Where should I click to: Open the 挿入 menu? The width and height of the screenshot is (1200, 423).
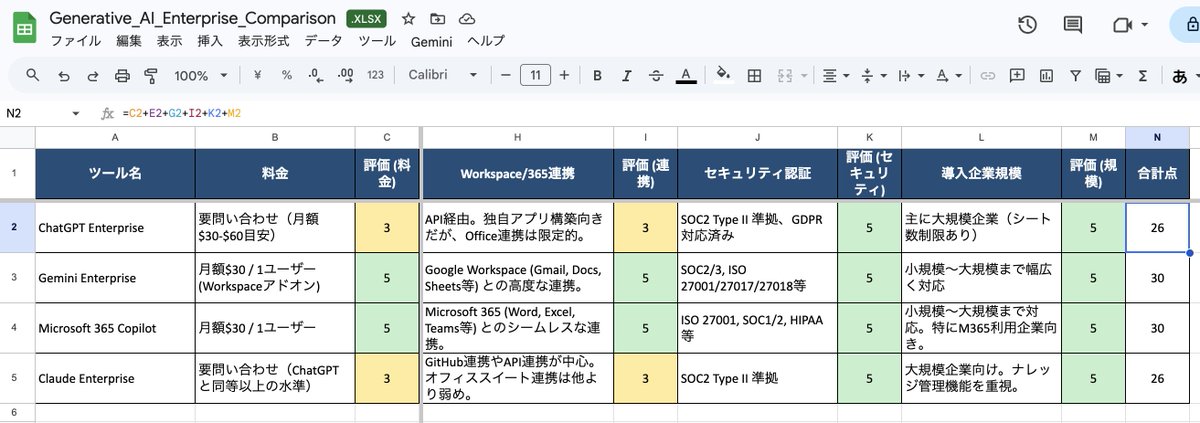tap(210, 41)
